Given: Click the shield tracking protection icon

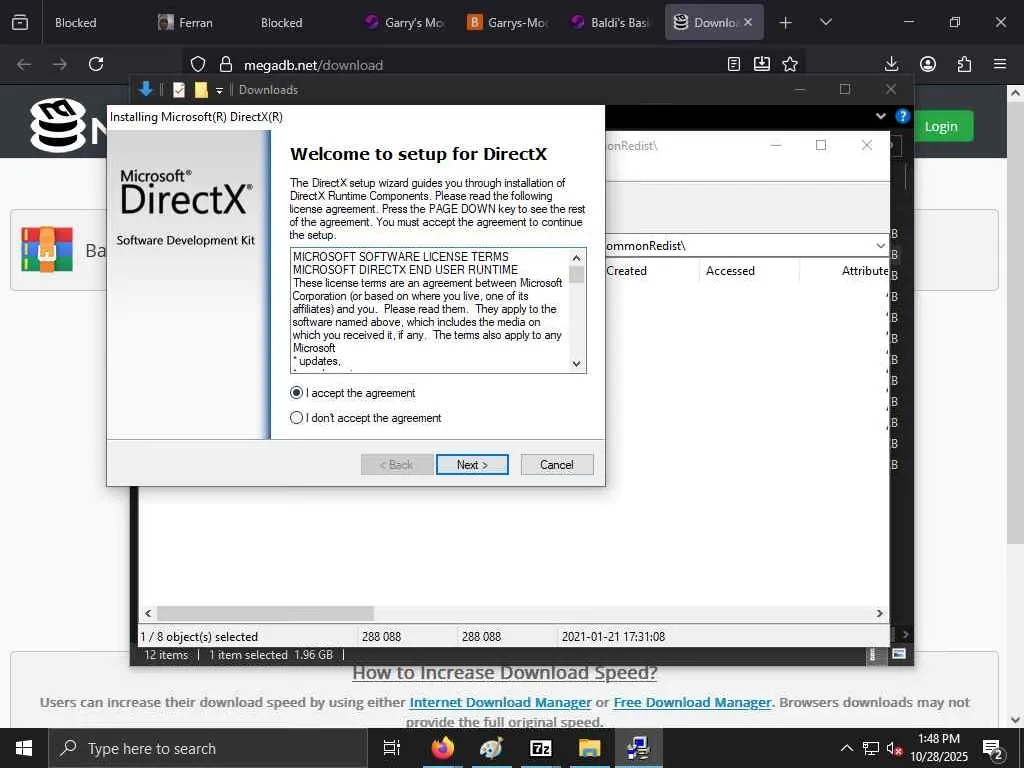Looking at the screenshot, I should tap(198, 64).
